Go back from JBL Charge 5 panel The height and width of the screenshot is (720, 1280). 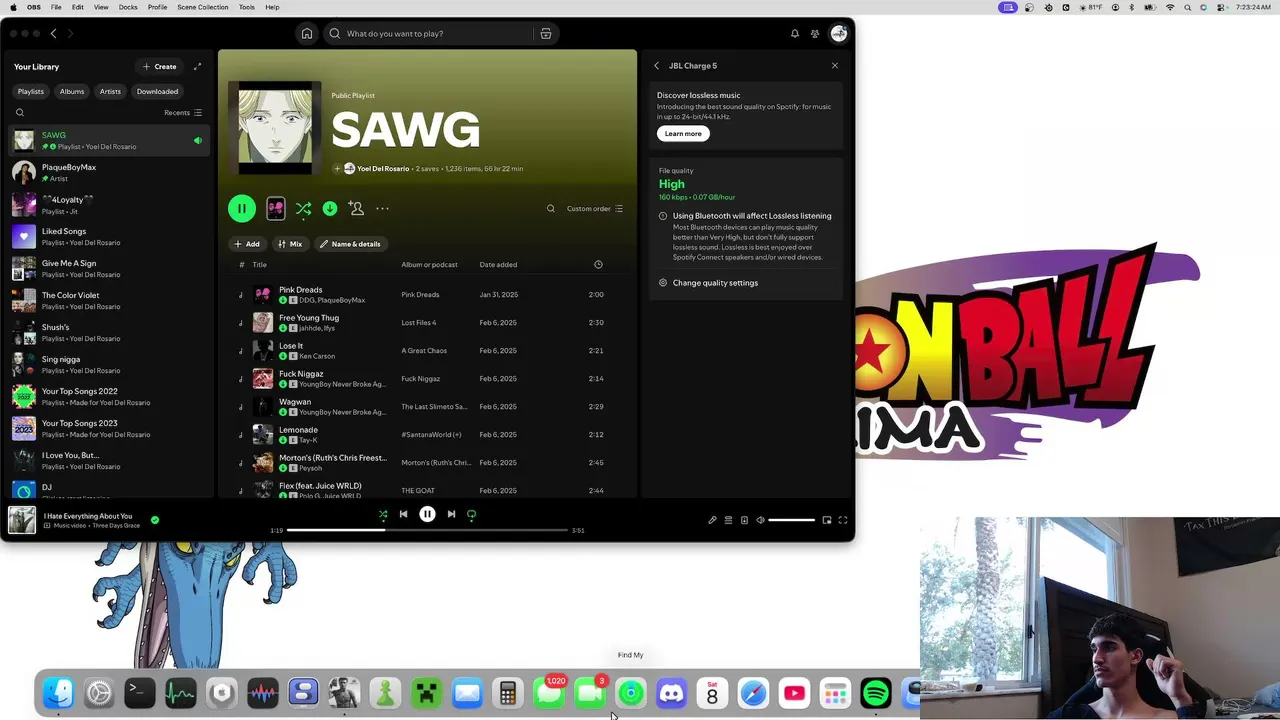pos(656,66)
